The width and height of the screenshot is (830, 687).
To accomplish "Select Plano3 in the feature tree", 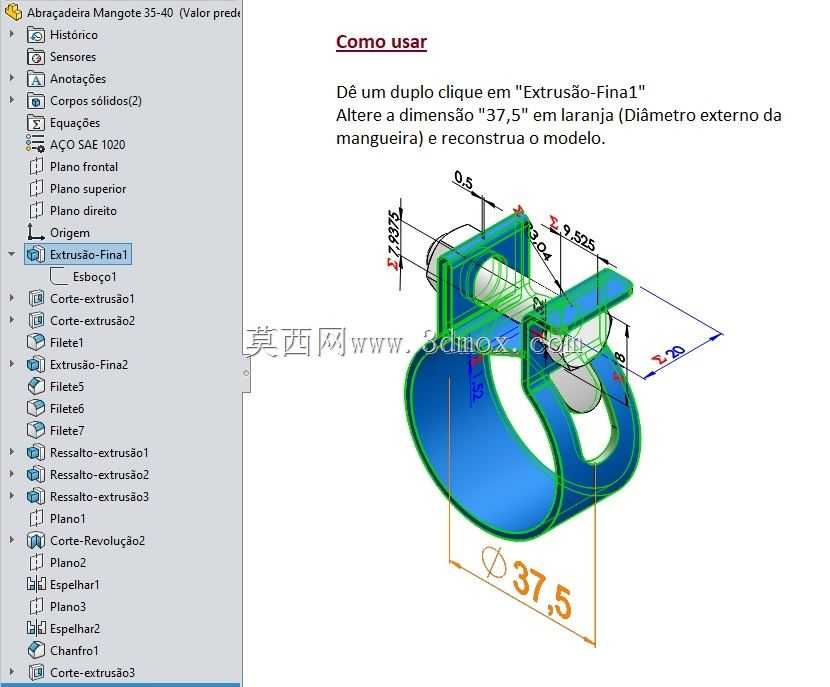I will tap(68, 607).
